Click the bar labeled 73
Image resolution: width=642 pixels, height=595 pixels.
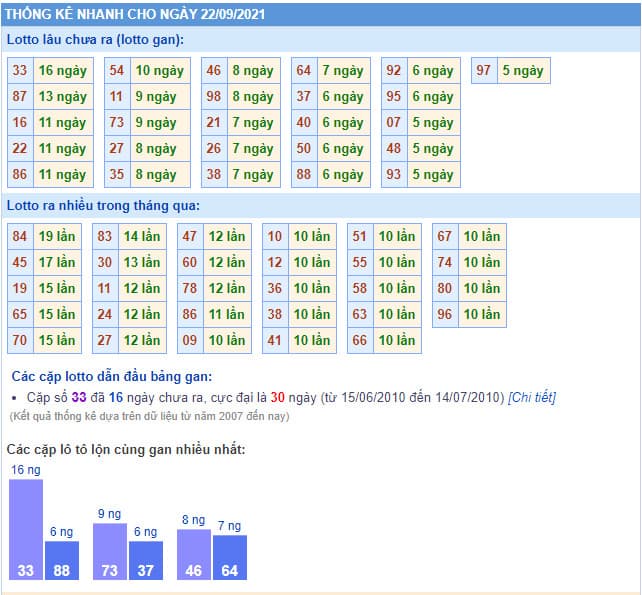[110, 552]
